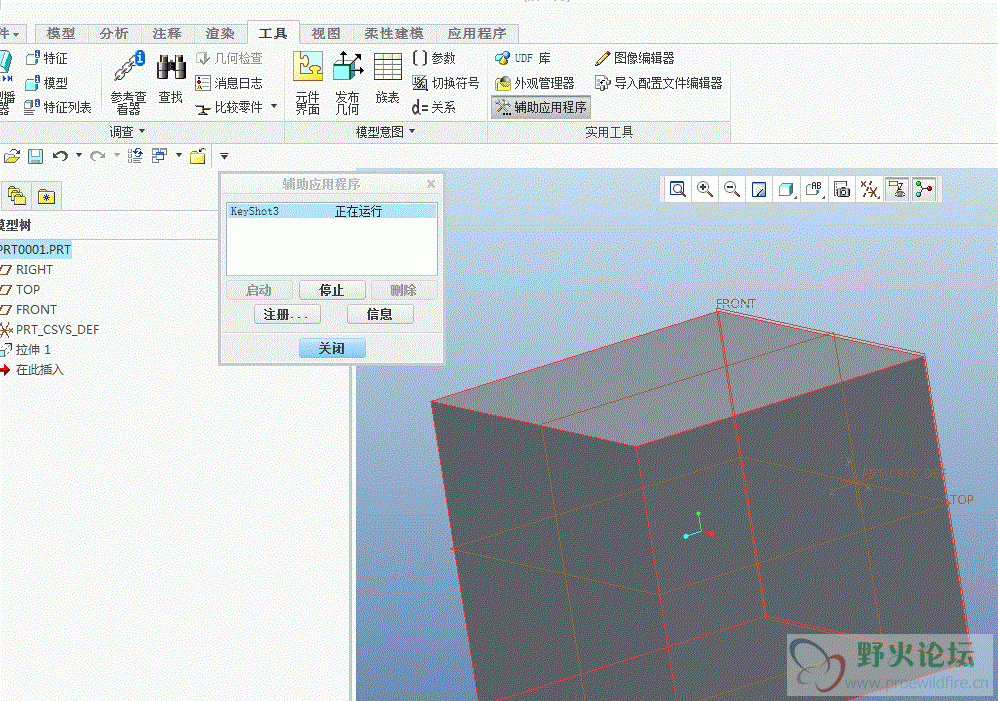The height and width of the screenshot is (701, 998).
Task: Open the 导入配置文件编辑器 import profile editor
Action: (x=659, y=83)
